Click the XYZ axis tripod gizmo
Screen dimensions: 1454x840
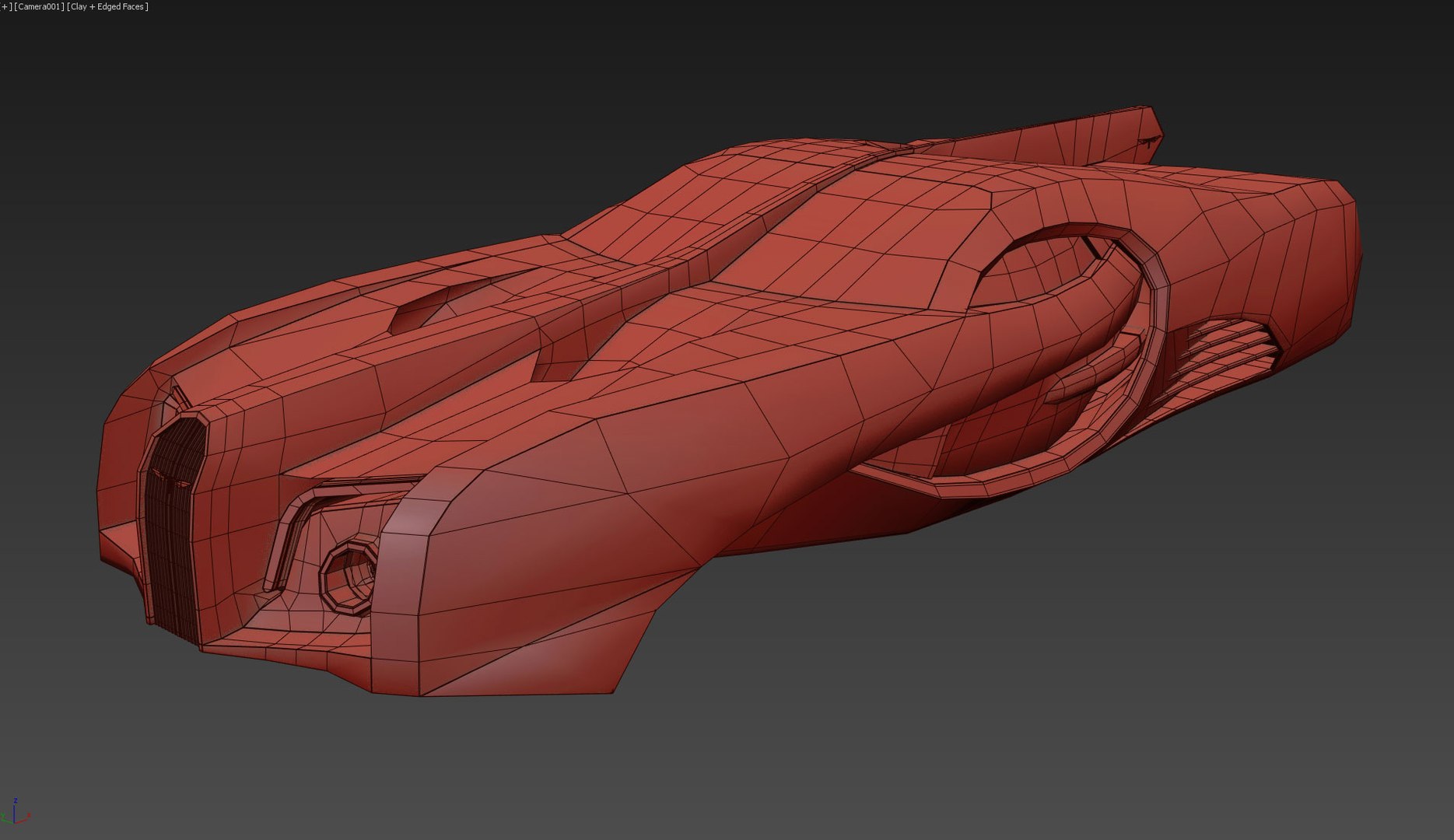pyautogui.click(x=16, y=811)
